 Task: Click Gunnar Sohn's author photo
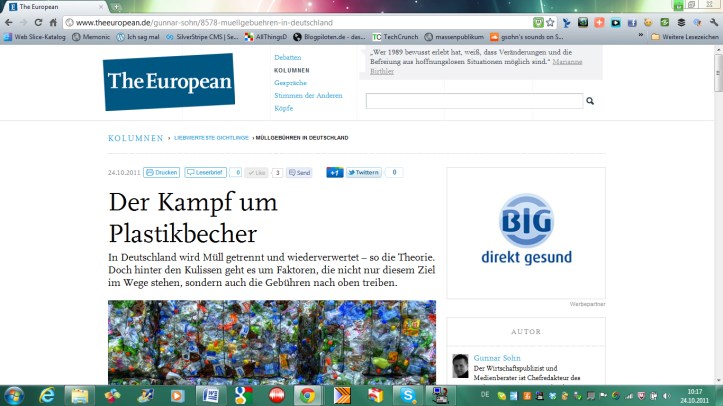[460, 366]
